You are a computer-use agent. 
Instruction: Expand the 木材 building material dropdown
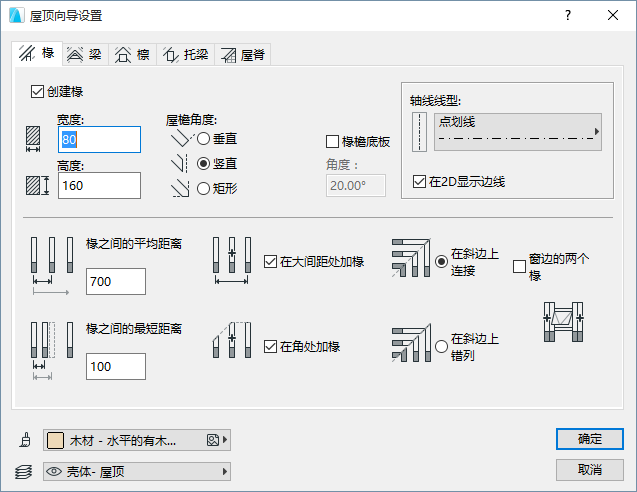137,440
